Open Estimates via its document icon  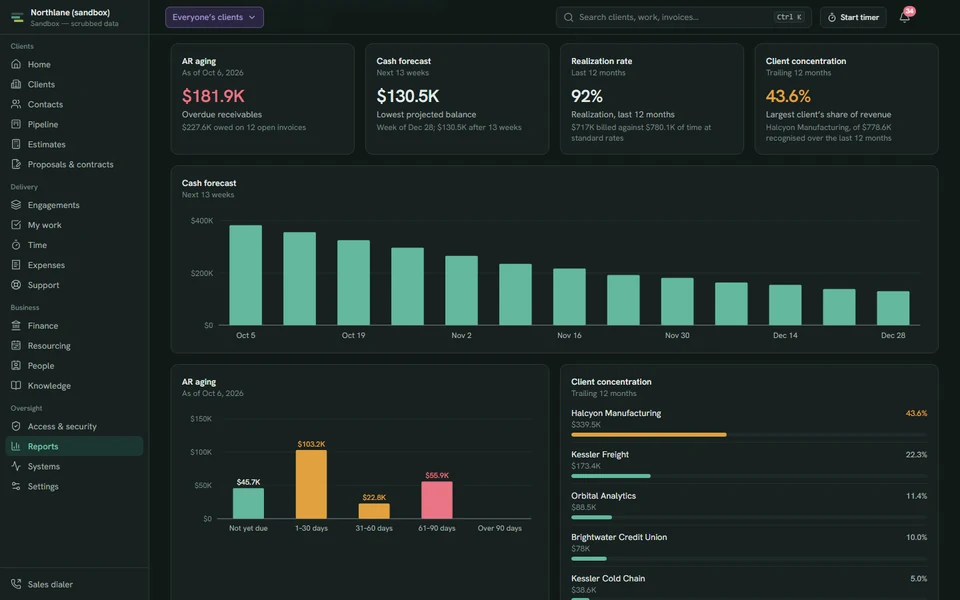(x=16, y=144)
